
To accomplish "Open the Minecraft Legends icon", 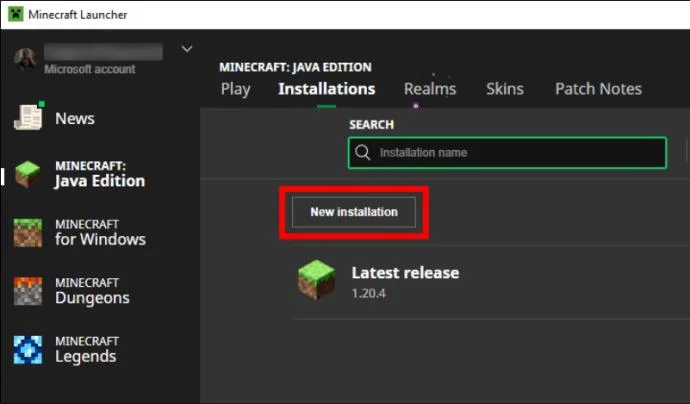I will click(x=28, y=350).
